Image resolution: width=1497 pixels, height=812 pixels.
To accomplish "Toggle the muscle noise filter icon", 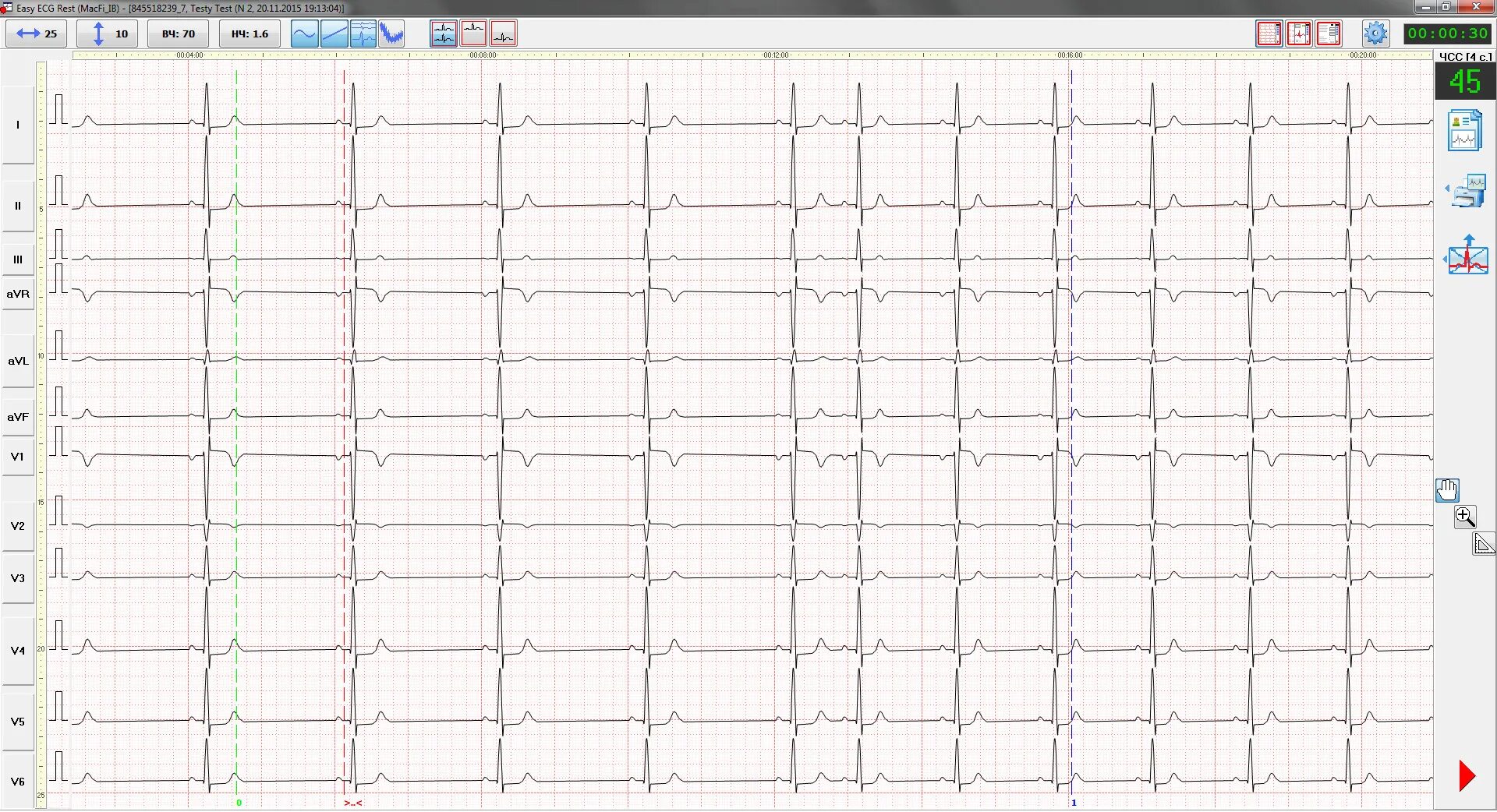I will 392,34.
